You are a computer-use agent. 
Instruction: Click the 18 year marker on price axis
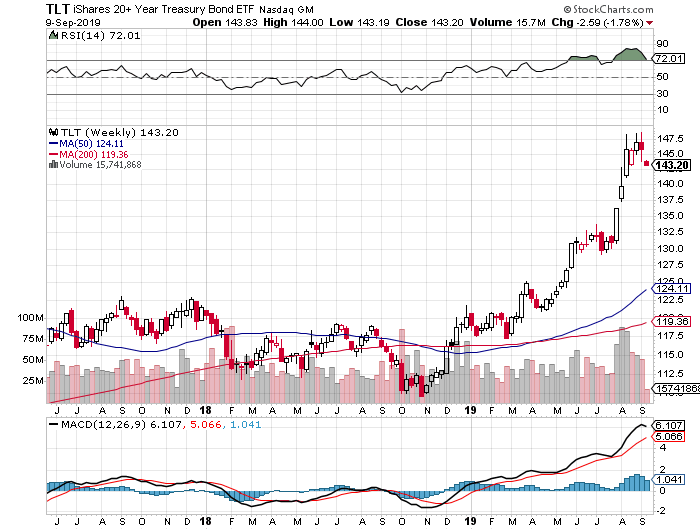point(205,410)
